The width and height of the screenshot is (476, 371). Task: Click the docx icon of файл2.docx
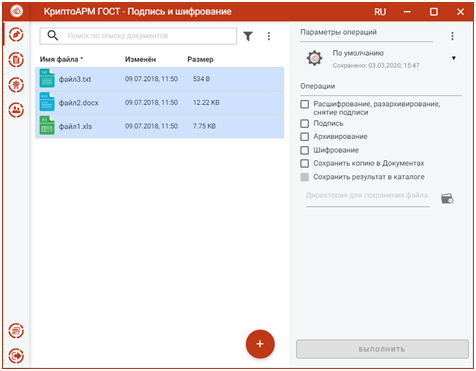(x=47, y=102)
